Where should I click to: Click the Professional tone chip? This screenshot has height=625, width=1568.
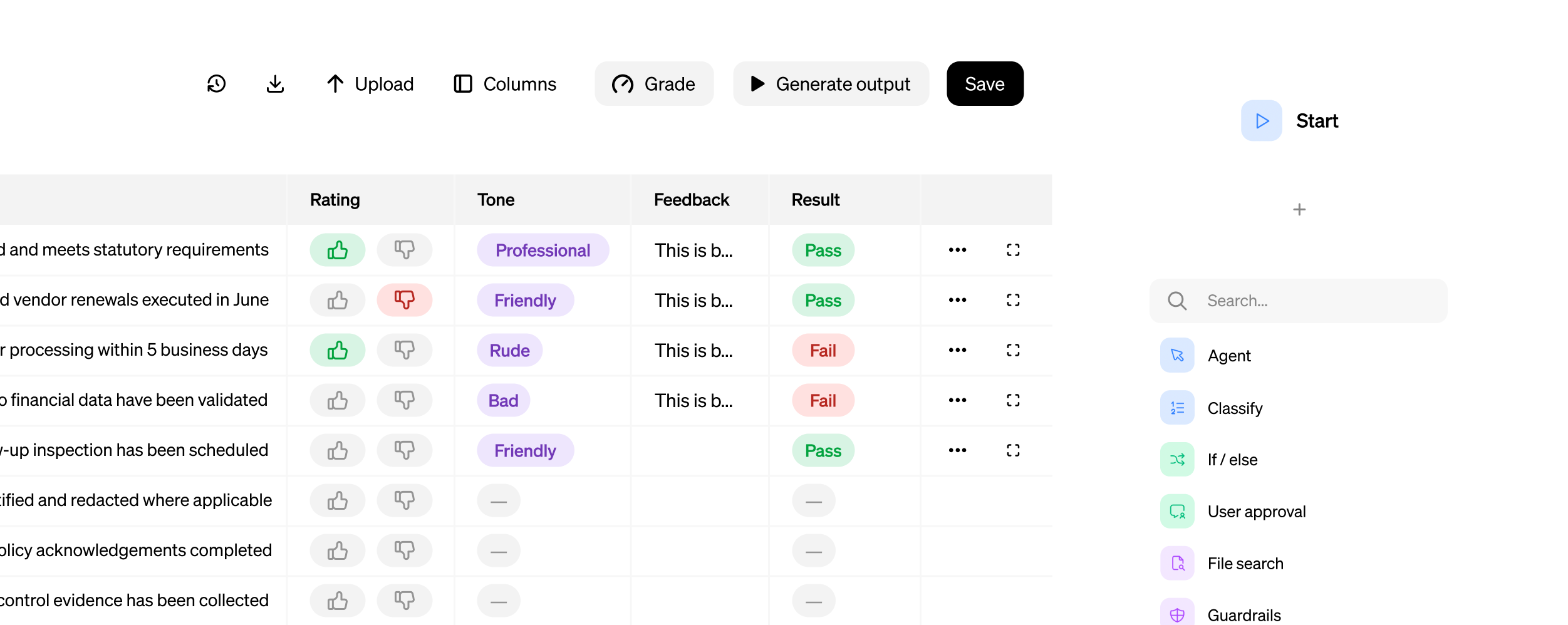click(x=543, y=250)
